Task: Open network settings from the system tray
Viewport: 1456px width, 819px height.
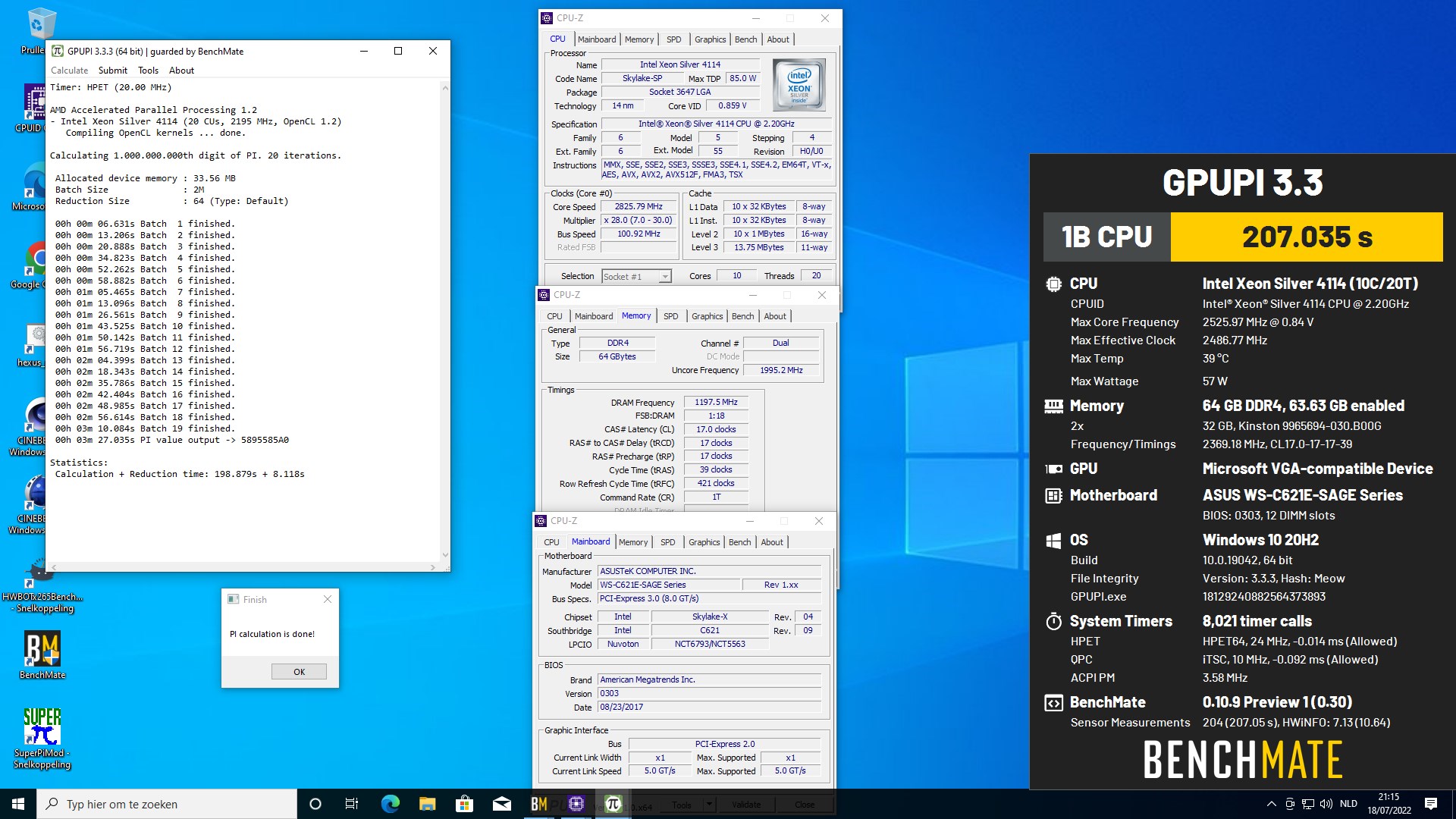Action: (1308, 804)
